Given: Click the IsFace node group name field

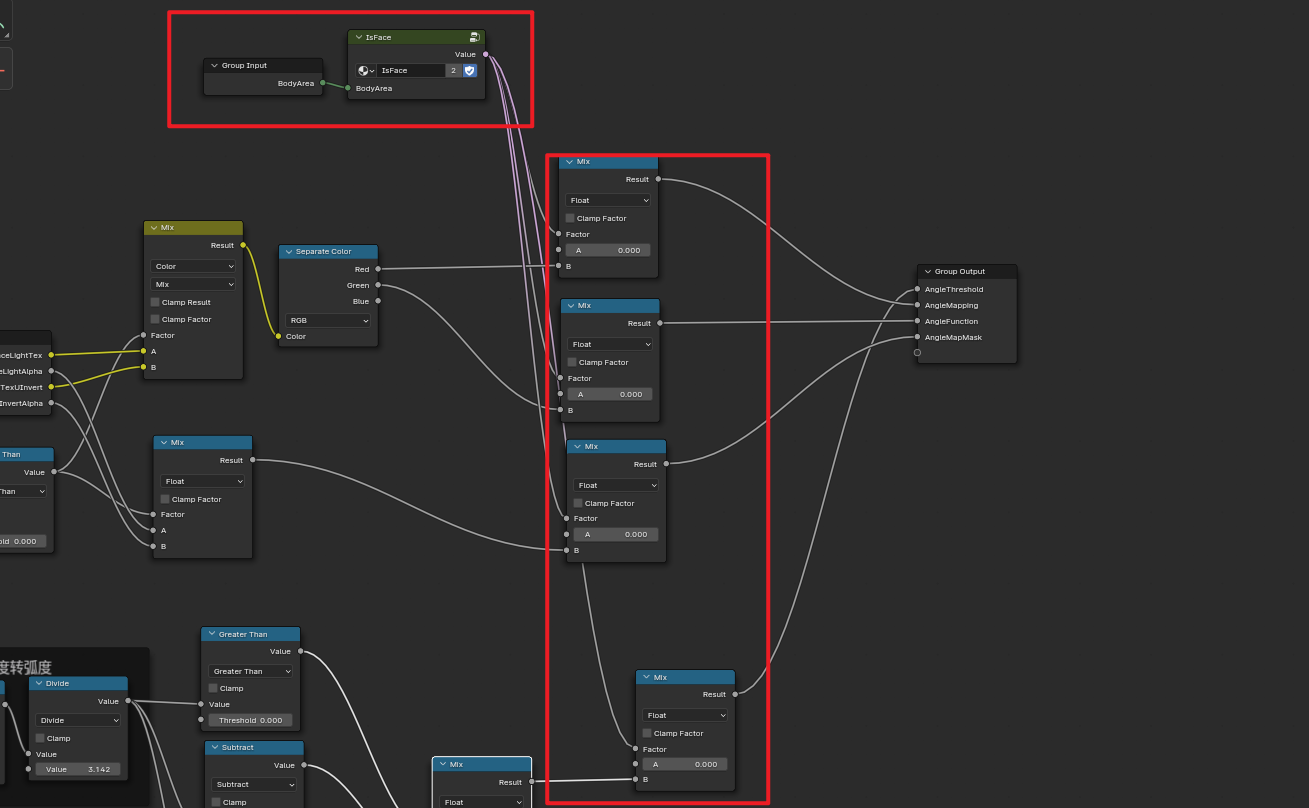Looking at the screenshot, I should [x=410, y=71].
